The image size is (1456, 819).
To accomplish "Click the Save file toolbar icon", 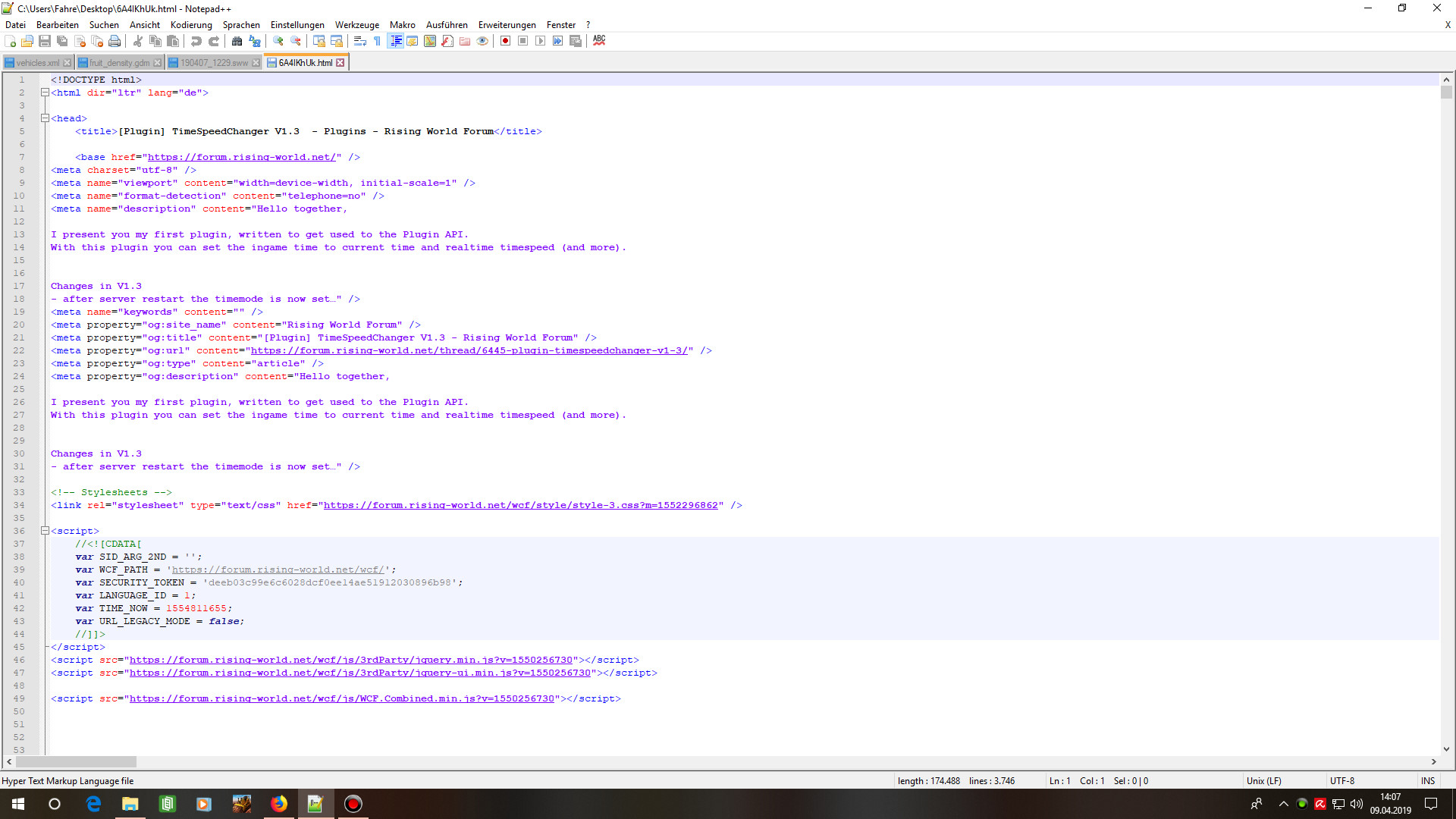I will [45, 41].
